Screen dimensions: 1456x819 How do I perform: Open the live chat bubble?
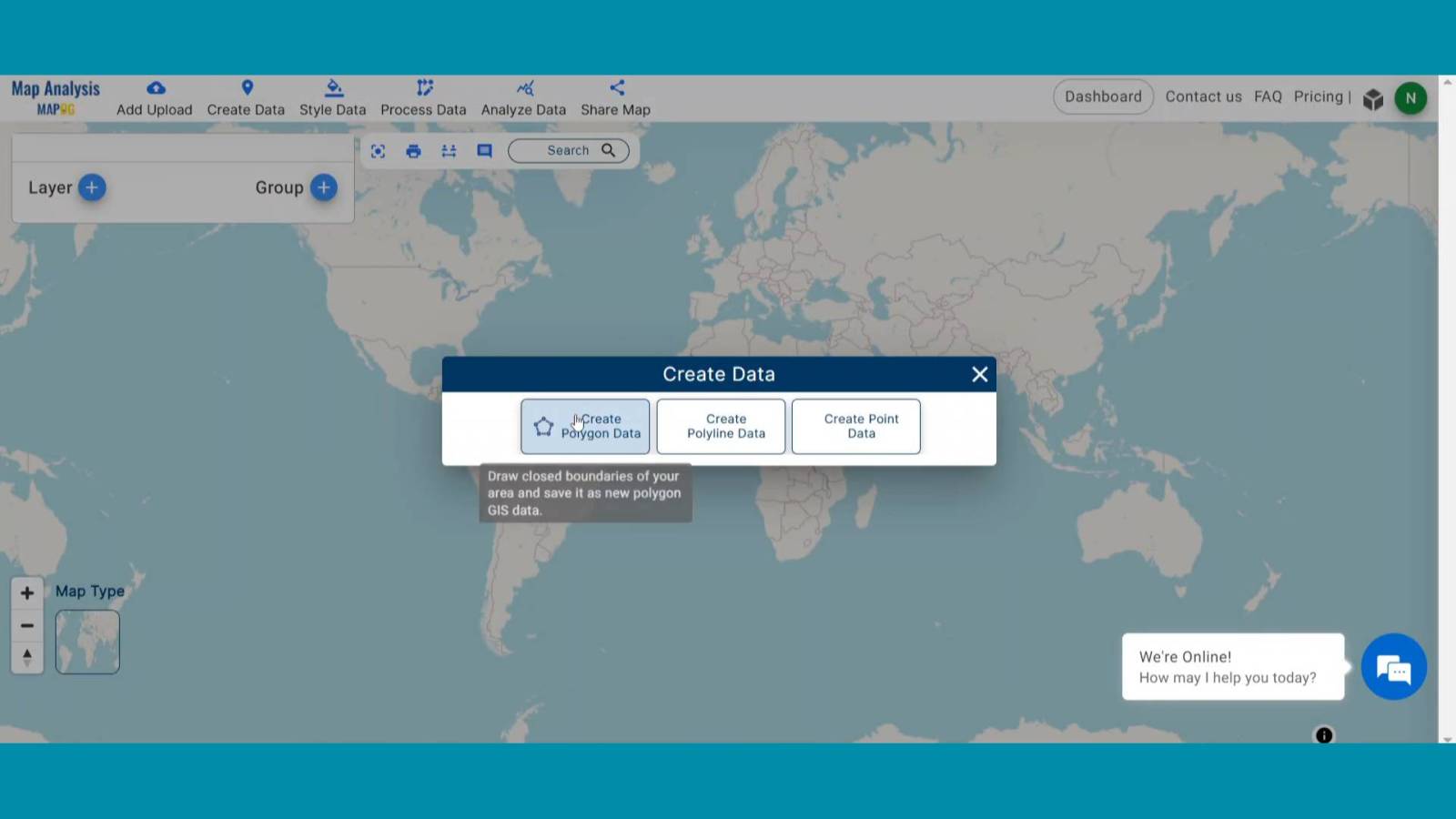point(1393,666)
